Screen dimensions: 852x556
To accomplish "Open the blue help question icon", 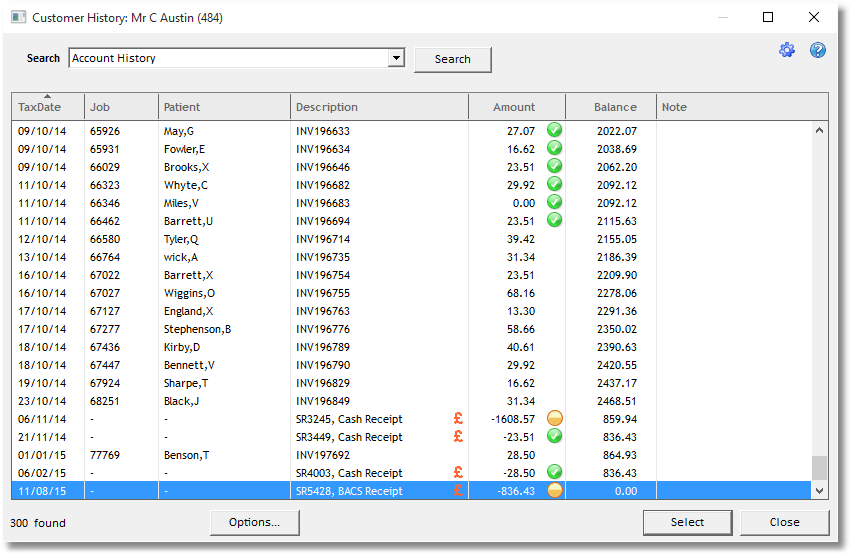I will [x=817, y=50].
